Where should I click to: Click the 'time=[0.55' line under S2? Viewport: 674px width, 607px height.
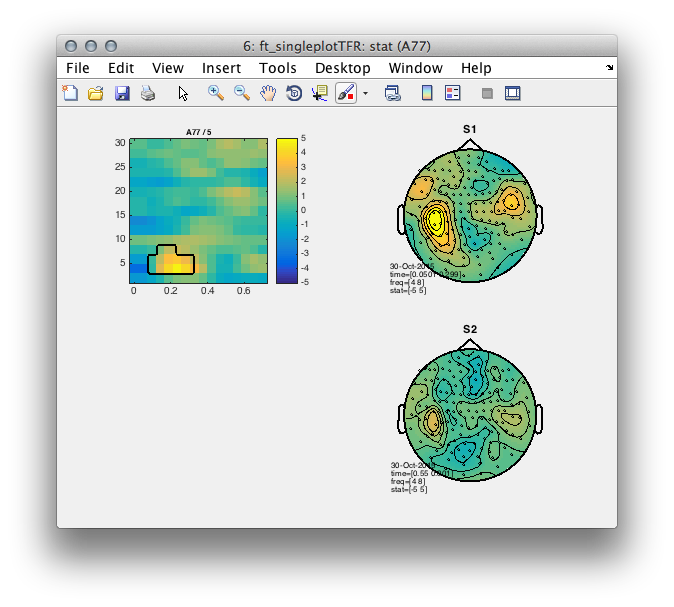click(x=422, y=473)
